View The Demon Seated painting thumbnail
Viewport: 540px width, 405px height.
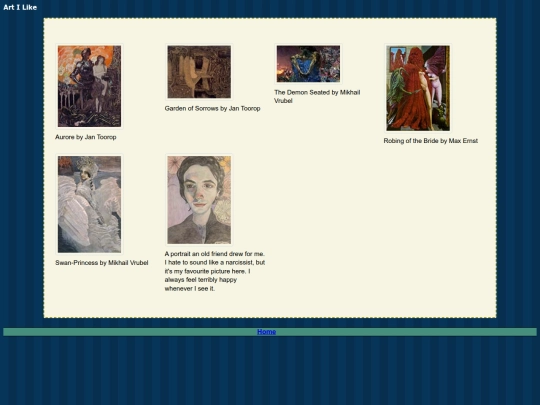coord(308,64)
